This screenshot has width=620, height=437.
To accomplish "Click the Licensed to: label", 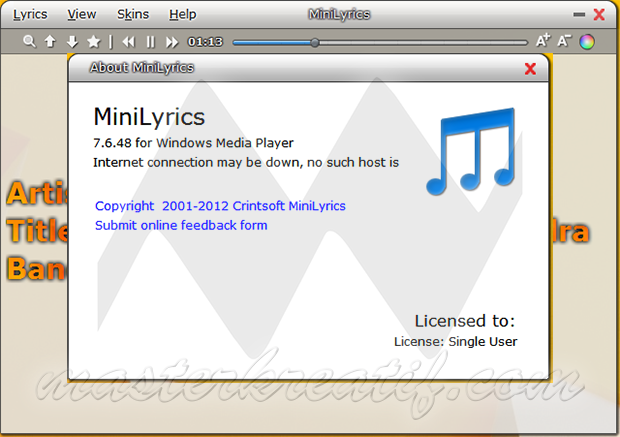I will pos(465,321).
